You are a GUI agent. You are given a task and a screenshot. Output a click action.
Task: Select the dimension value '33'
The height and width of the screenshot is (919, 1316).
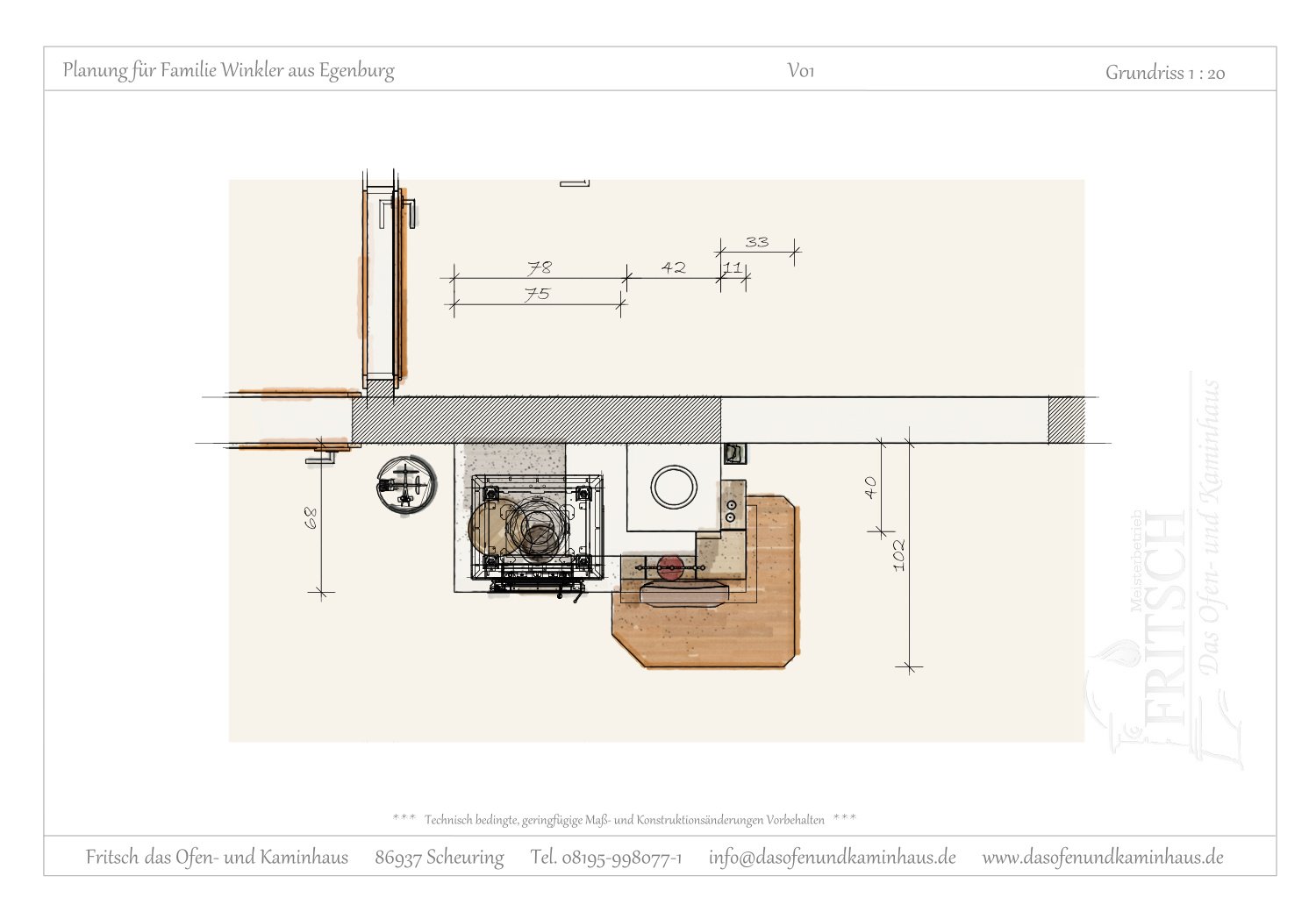coord(756,241)
